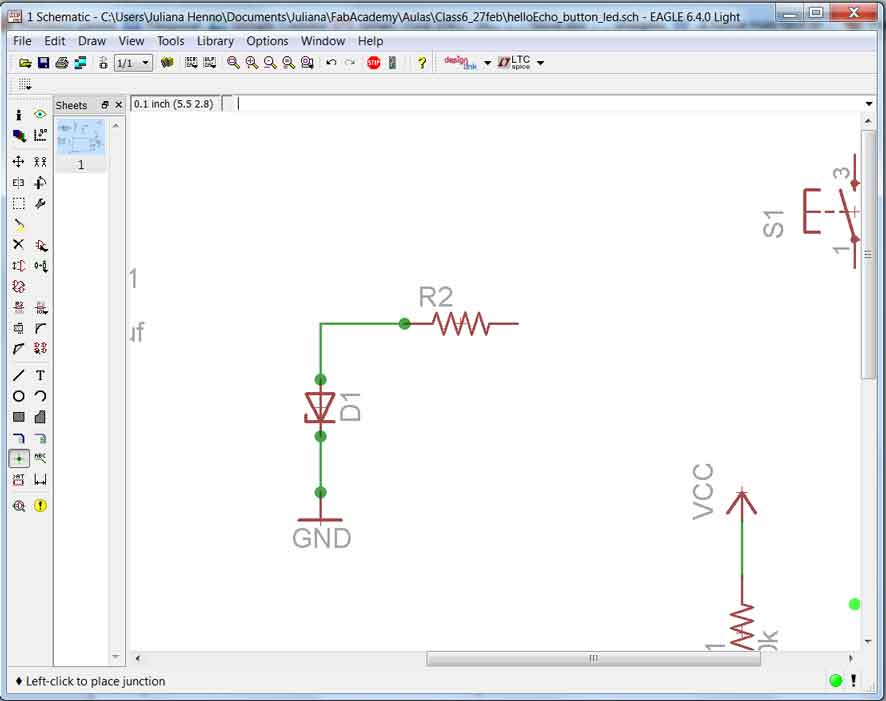Save the schematic with the floppy disk icon
886x701 pixels.
44,63
